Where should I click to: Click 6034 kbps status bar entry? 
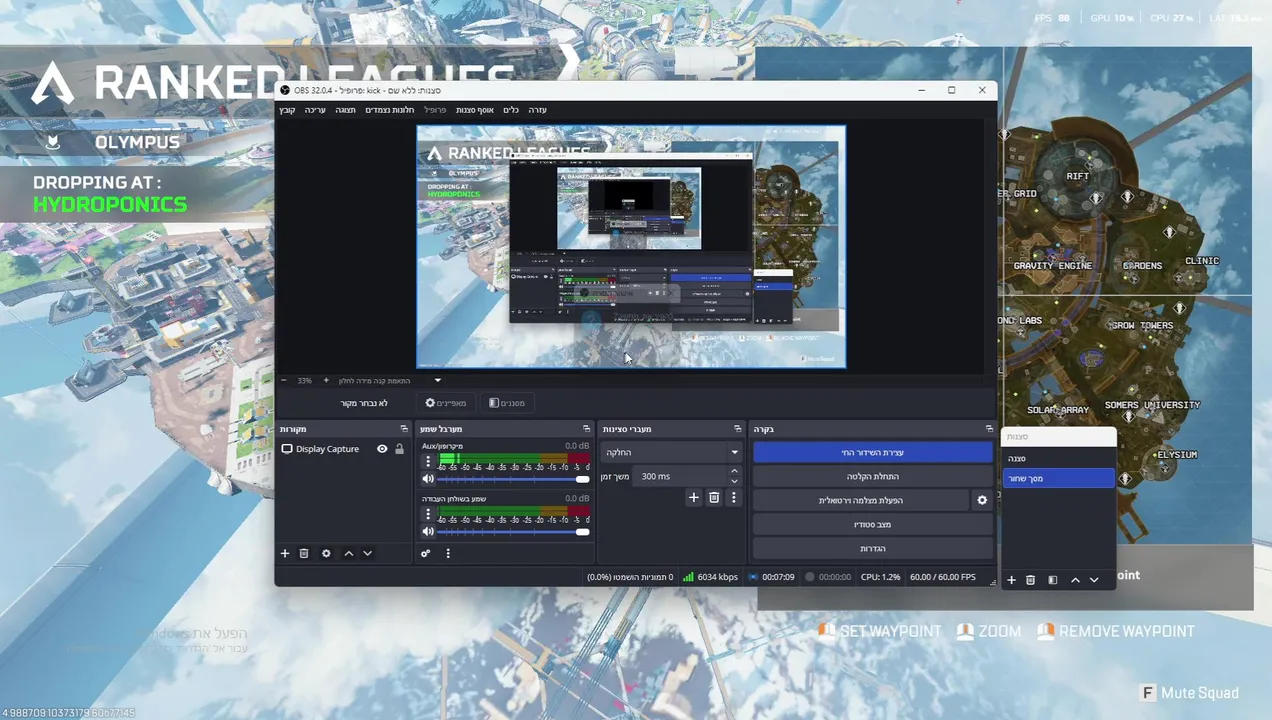[710, 577]
